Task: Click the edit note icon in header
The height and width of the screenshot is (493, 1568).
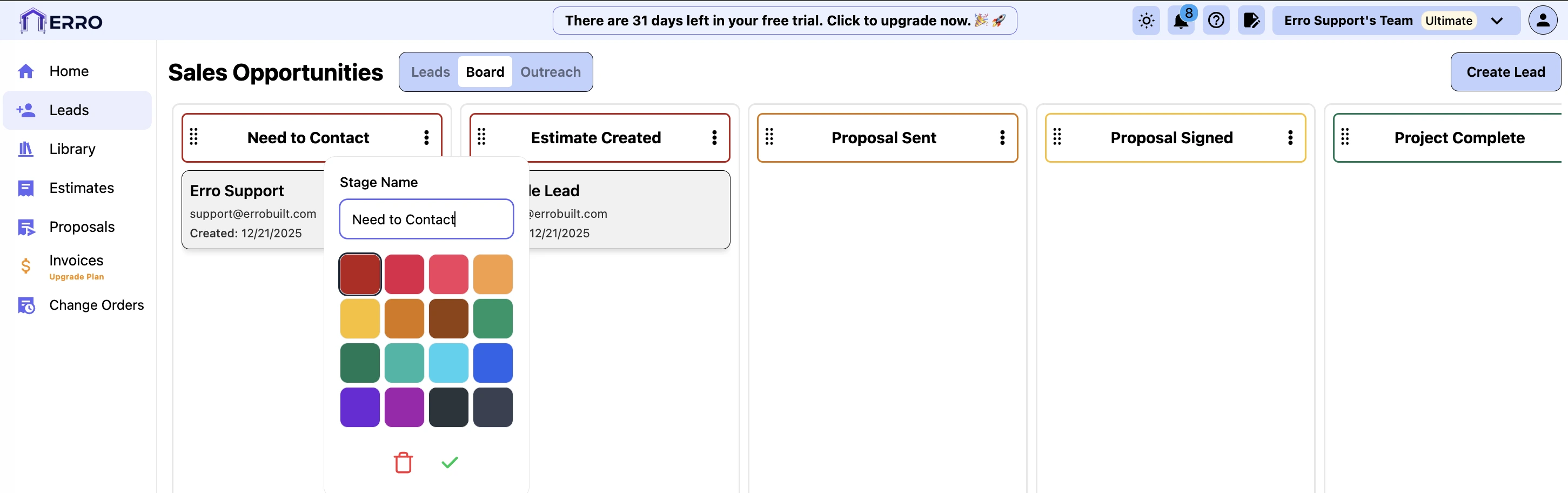Action: (1251, 21)
